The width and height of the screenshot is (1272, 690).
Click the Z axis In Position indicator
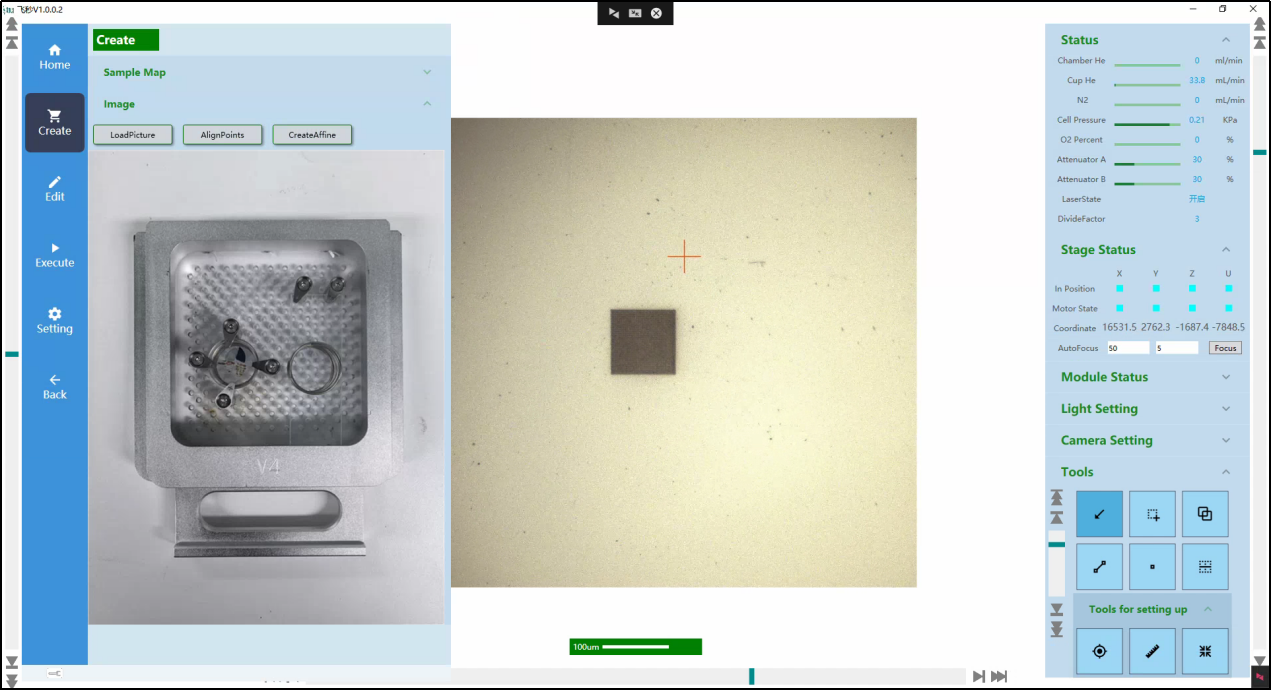click(1192, 289)
